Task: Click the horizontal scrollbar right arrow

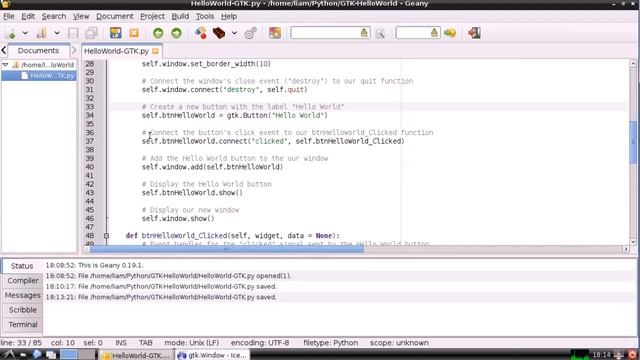Action: (626, 249)
